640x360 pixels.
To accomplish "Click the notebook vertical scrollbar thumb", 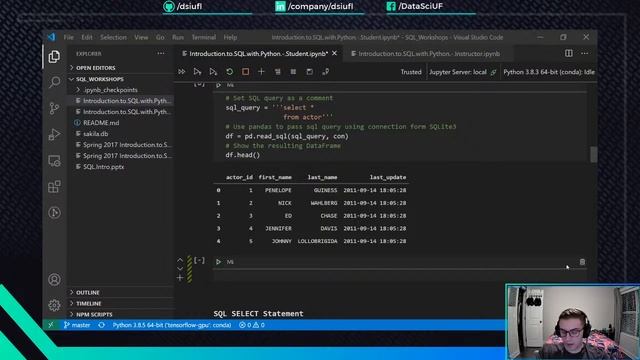I will coord(593,154).
